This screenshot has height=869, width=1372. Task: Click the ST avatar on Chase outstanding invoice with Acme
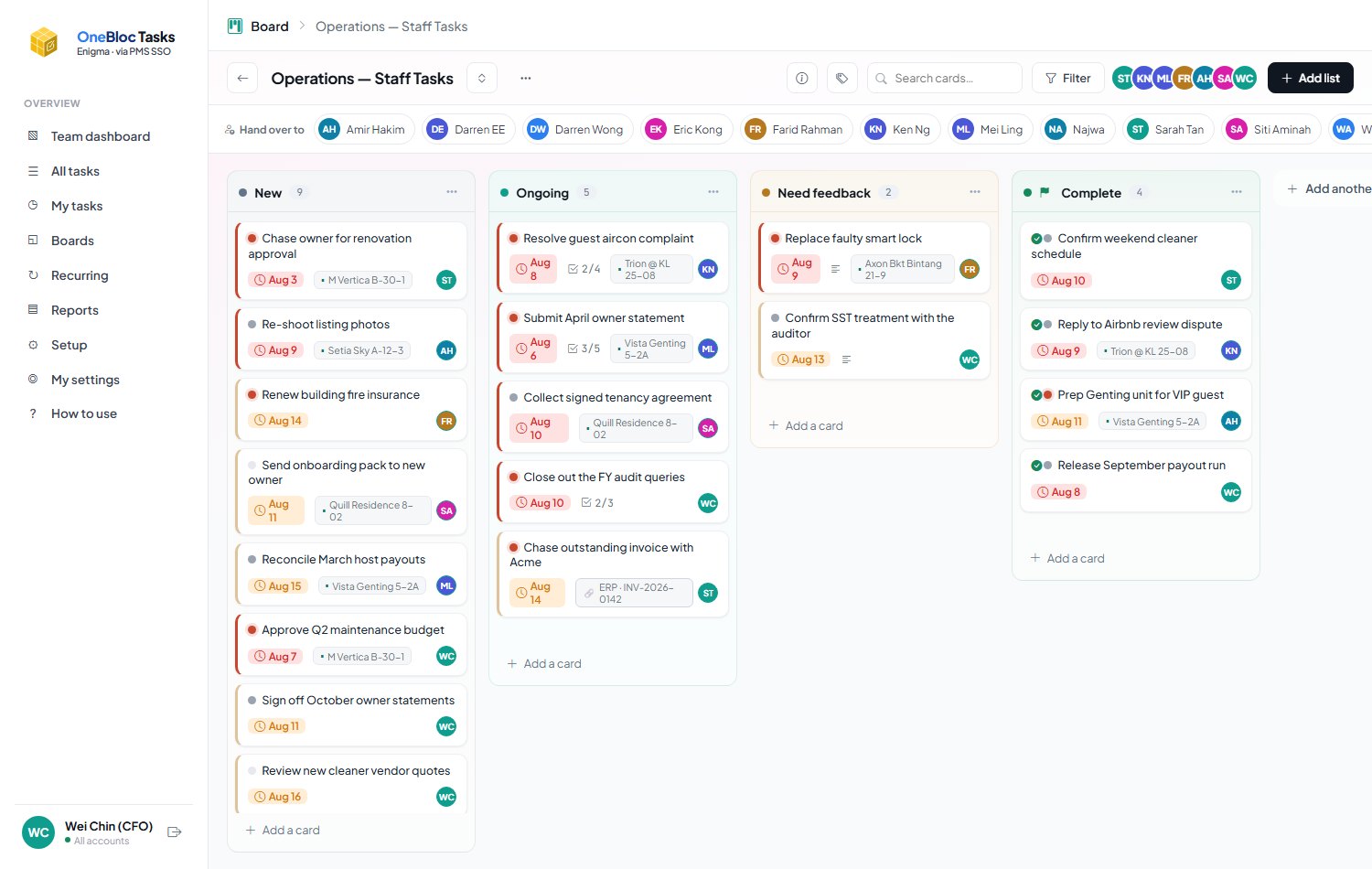(708, 593)
